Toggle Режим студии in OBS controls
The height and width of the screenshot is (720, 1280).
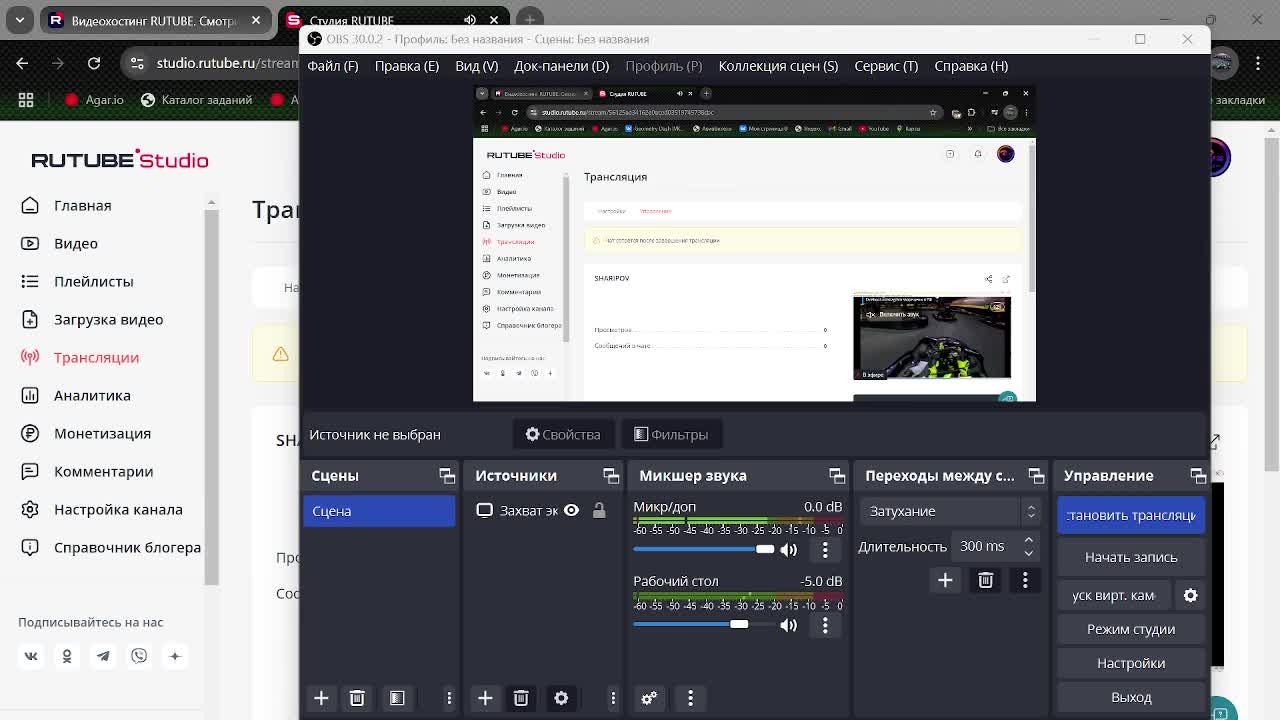tap(1131, 629)
